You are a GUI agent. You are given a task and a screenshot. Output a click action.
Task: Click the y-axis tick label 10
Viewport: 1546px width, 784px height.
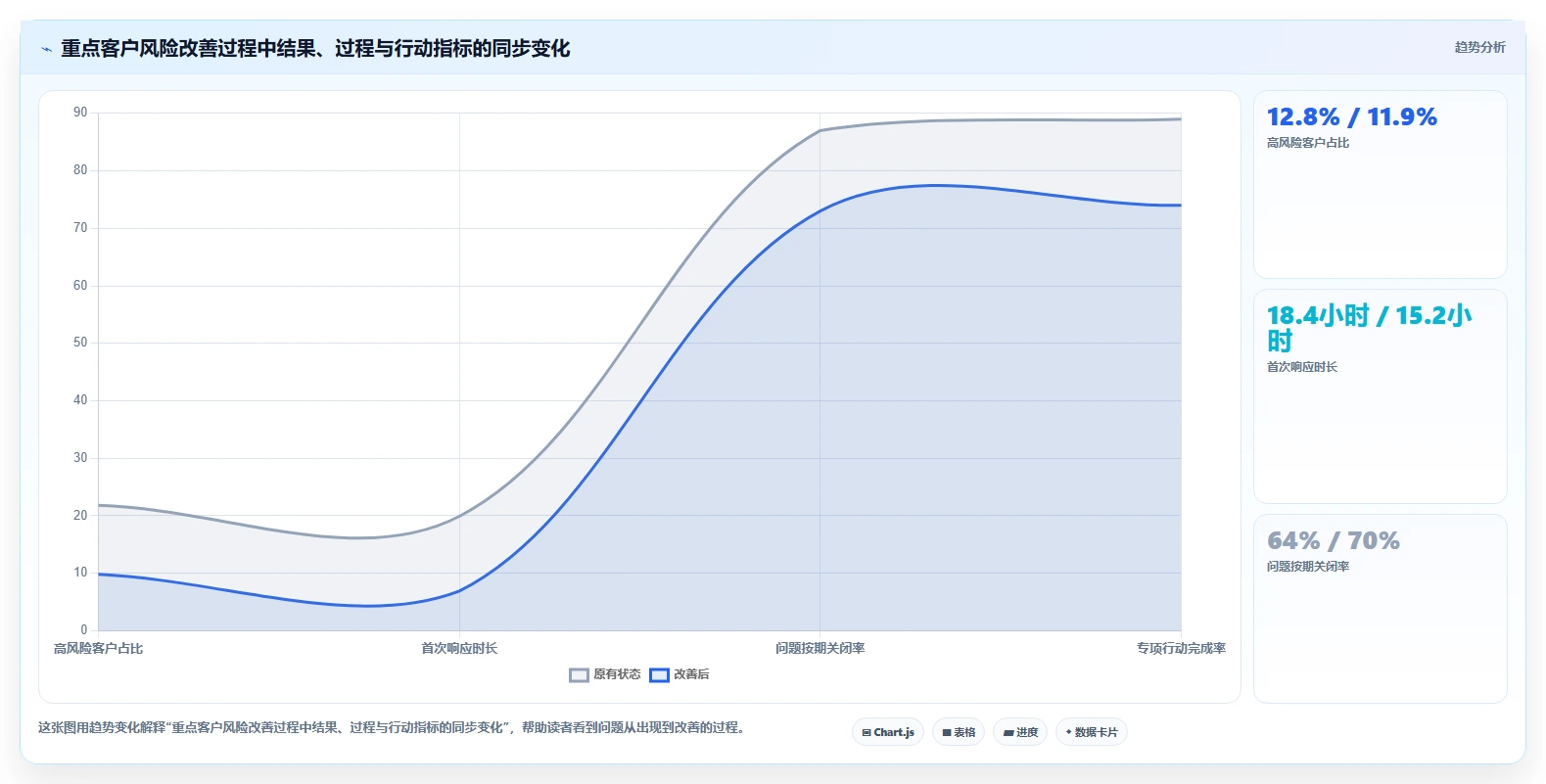tap(80, 573)
